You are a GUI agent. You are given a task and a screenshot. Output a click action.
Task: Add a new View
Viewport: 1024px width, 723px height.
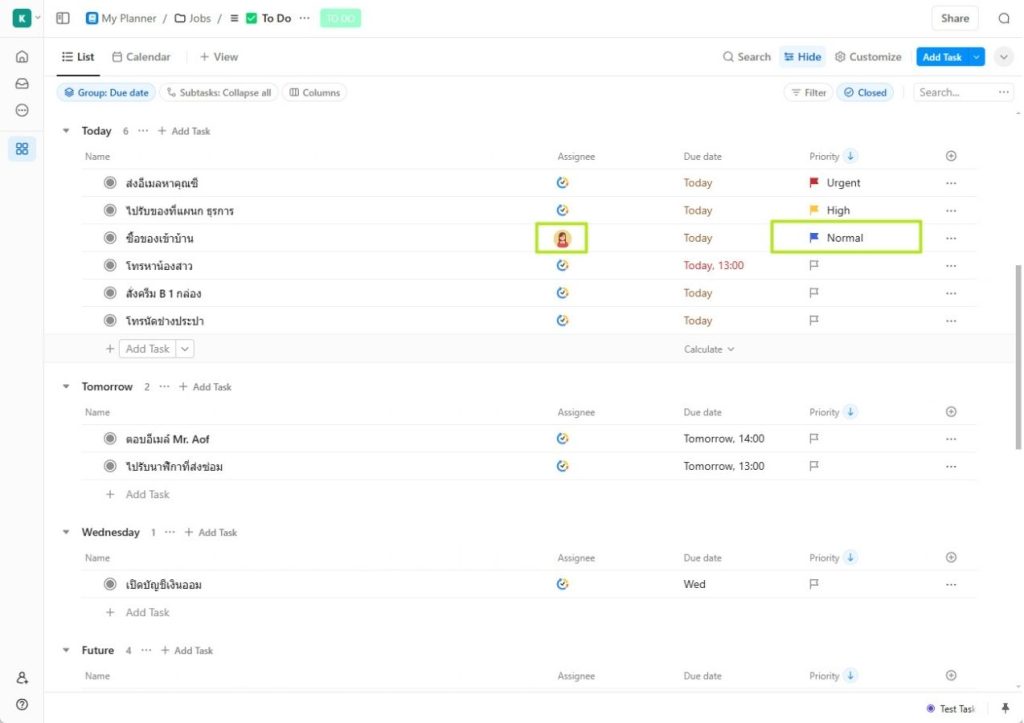pos(219,57)
